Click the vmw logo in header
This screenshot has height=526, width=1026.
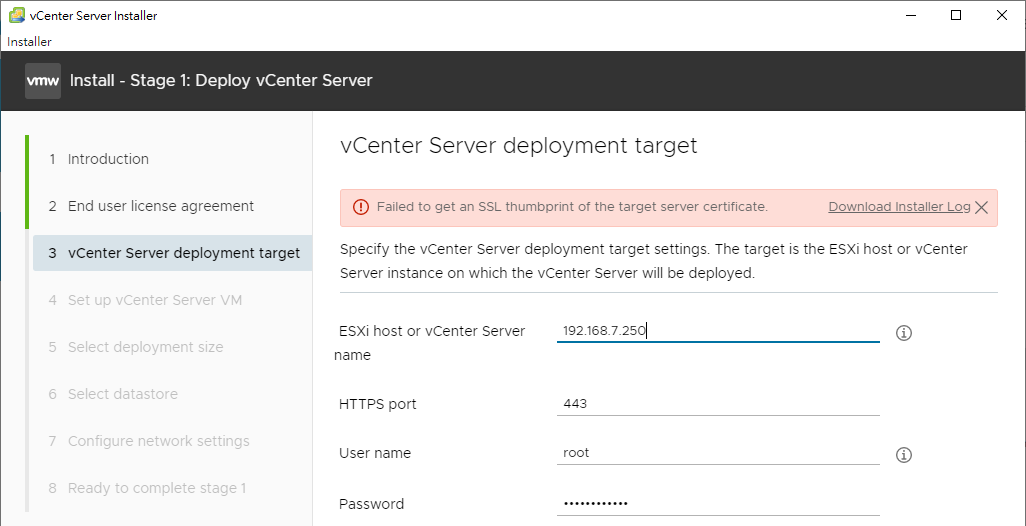(x=43, y=81)
